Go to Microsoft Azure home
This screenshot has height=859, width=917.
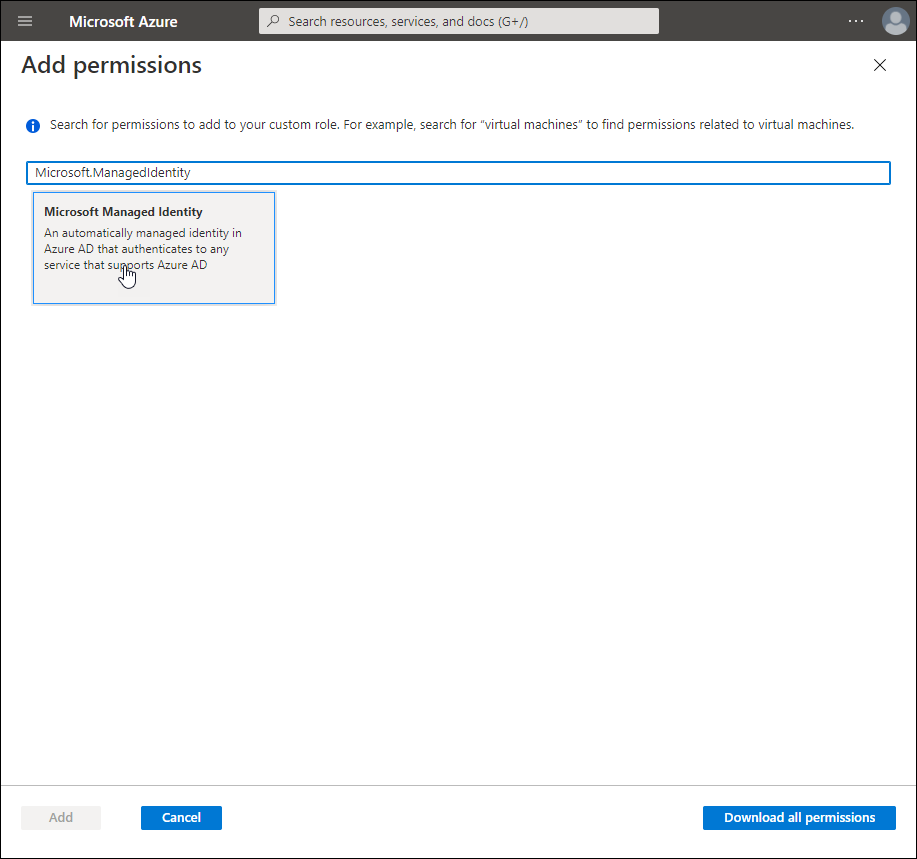pos(123,21)
